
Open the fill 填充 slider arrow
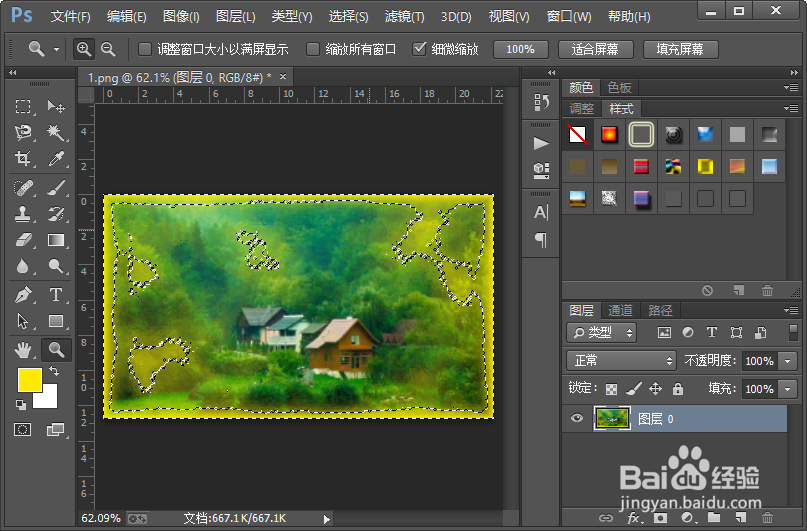[787, 389]
